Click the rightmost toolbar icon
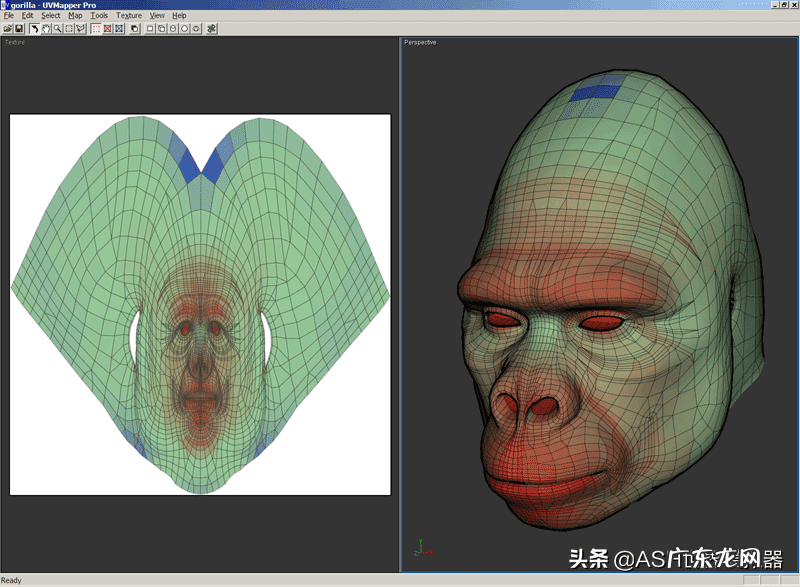The width and height of the screenshot is (800, 587). point(211,29)
